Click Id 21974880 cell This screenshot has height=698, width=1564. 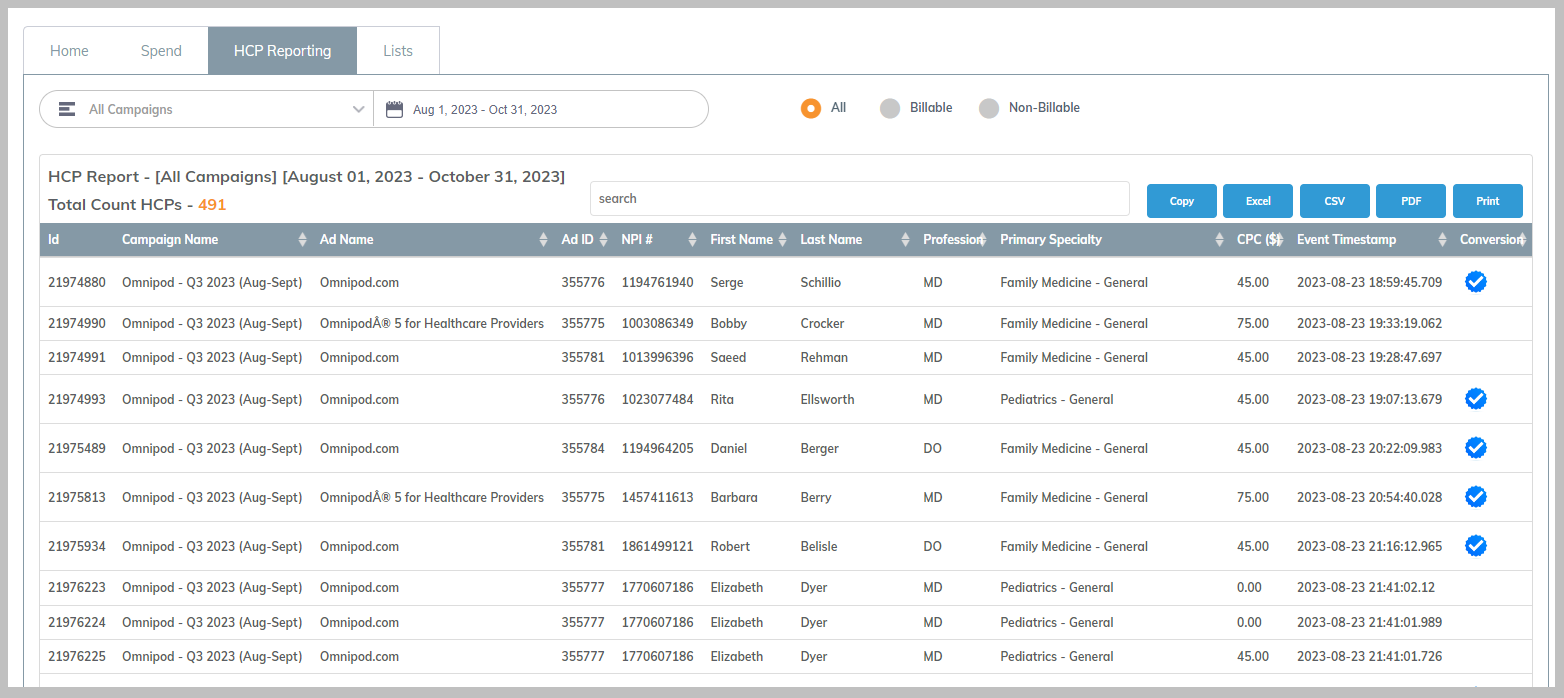[x=77, y=282]
